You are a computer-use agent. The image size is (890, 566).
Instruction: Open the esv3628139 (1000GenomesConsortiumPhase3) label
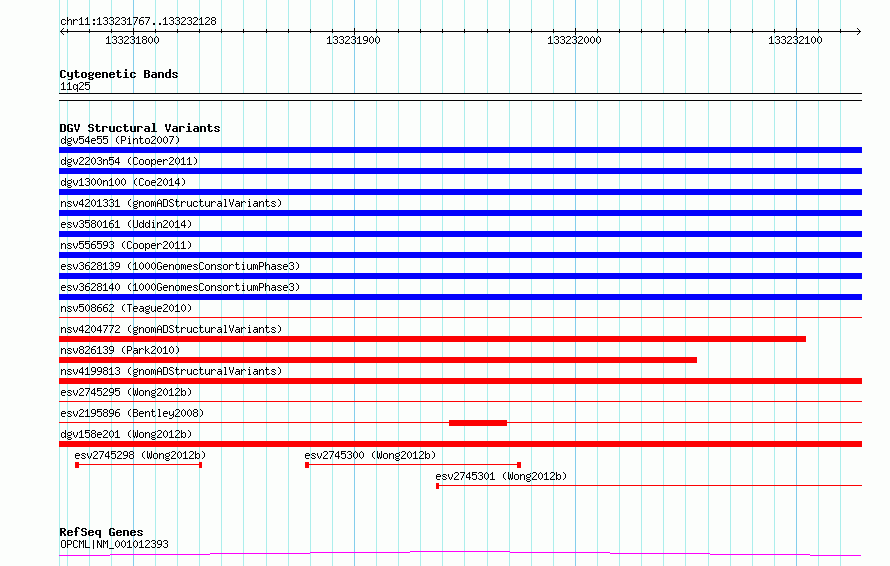[x=180, y=266]
